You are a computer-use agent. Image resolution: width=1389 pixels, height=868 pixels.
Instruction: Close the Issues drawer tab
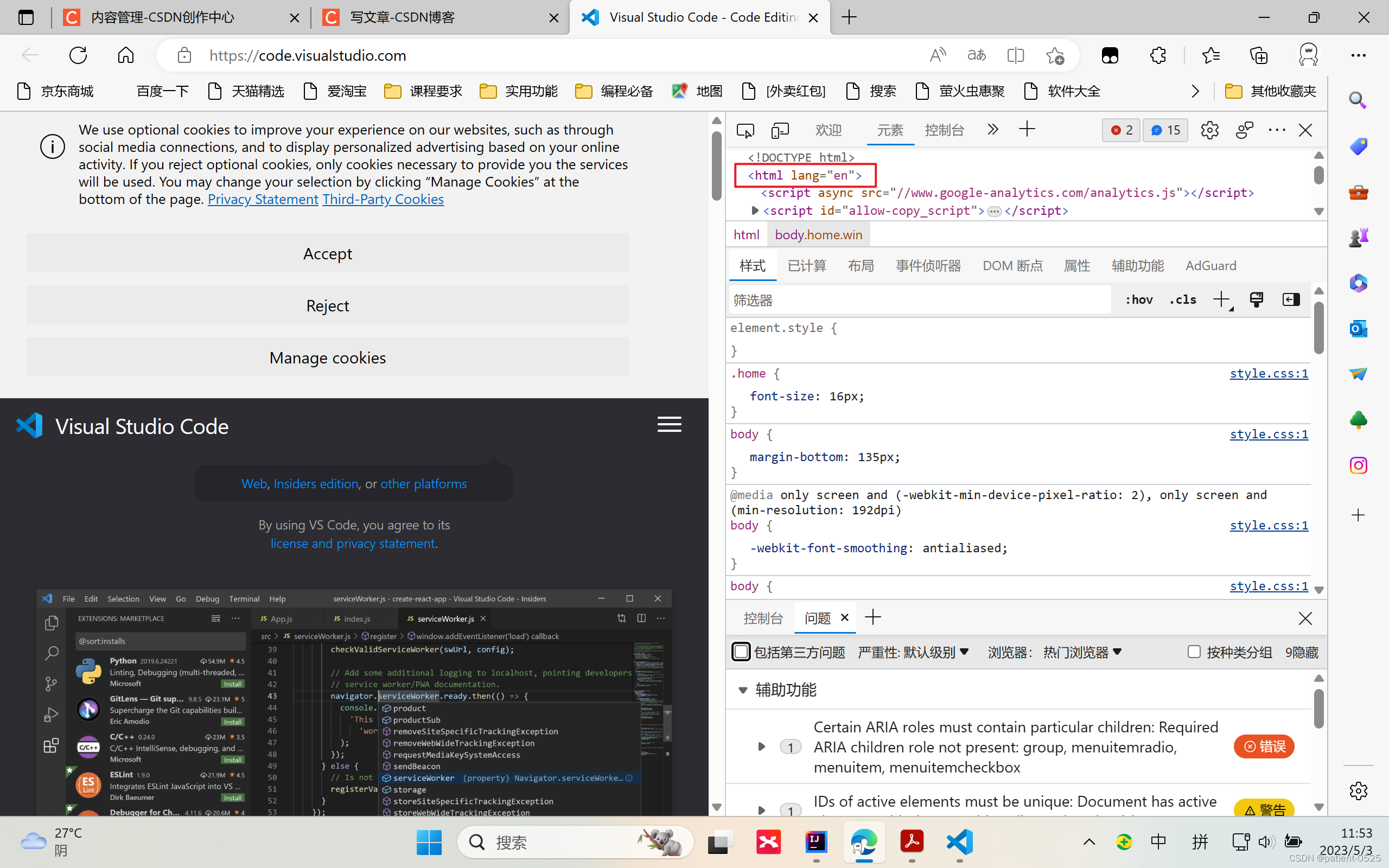click(844, 618)
